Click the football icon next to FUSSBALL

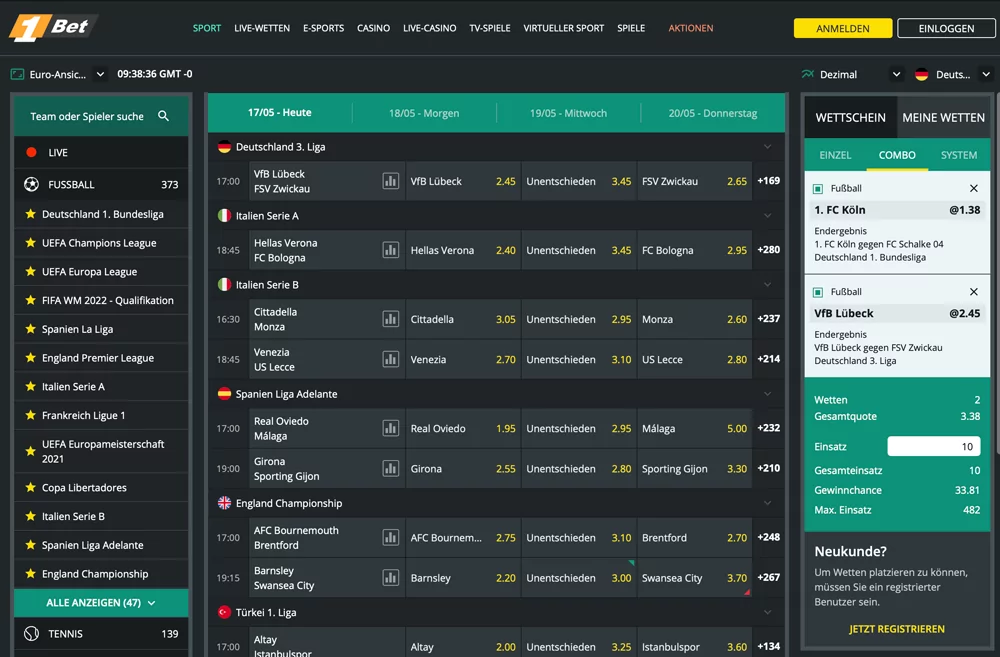(x=31, y=184)
